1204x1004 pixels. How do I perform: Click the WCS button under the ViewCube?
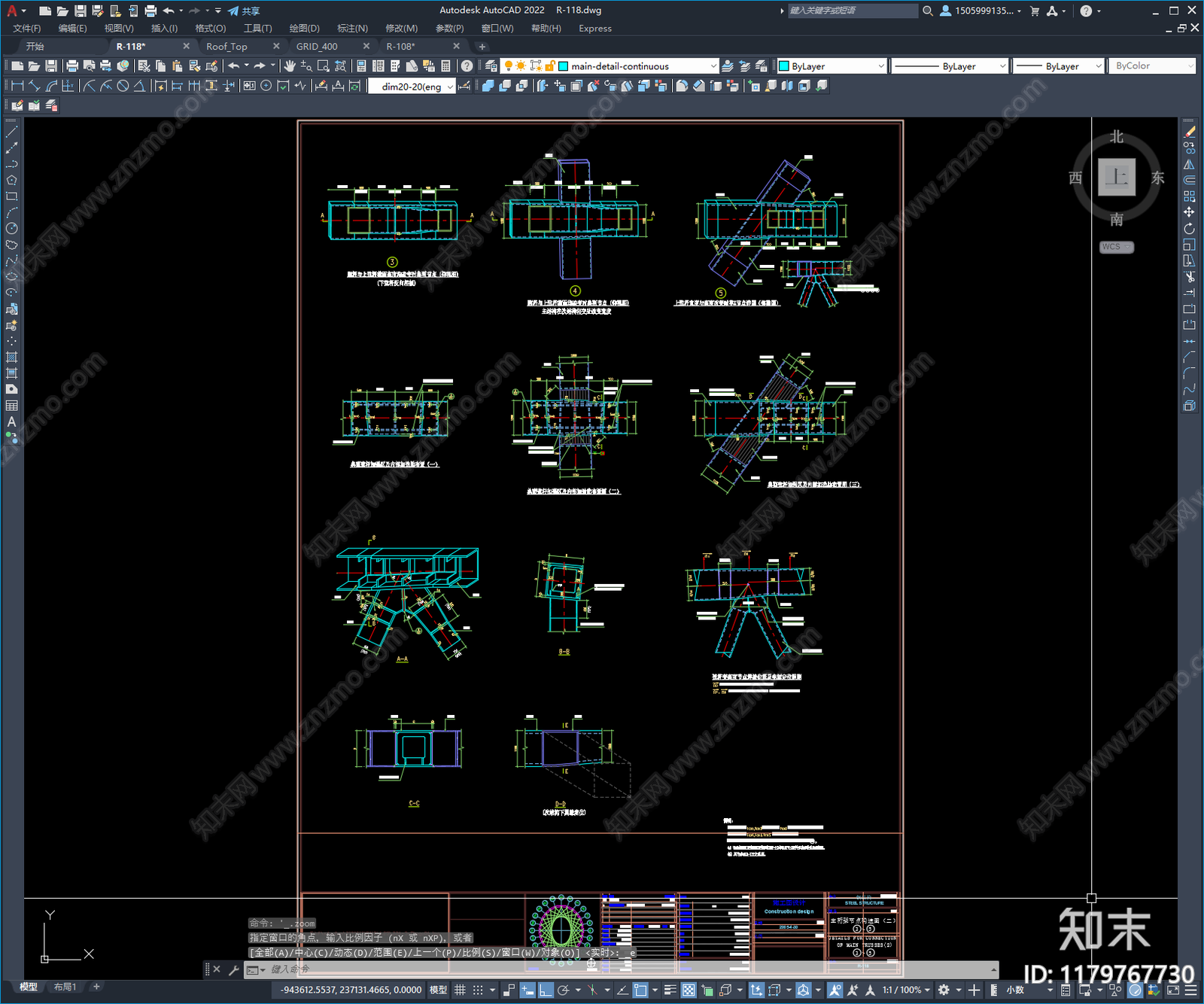(x=1116, y=247)
